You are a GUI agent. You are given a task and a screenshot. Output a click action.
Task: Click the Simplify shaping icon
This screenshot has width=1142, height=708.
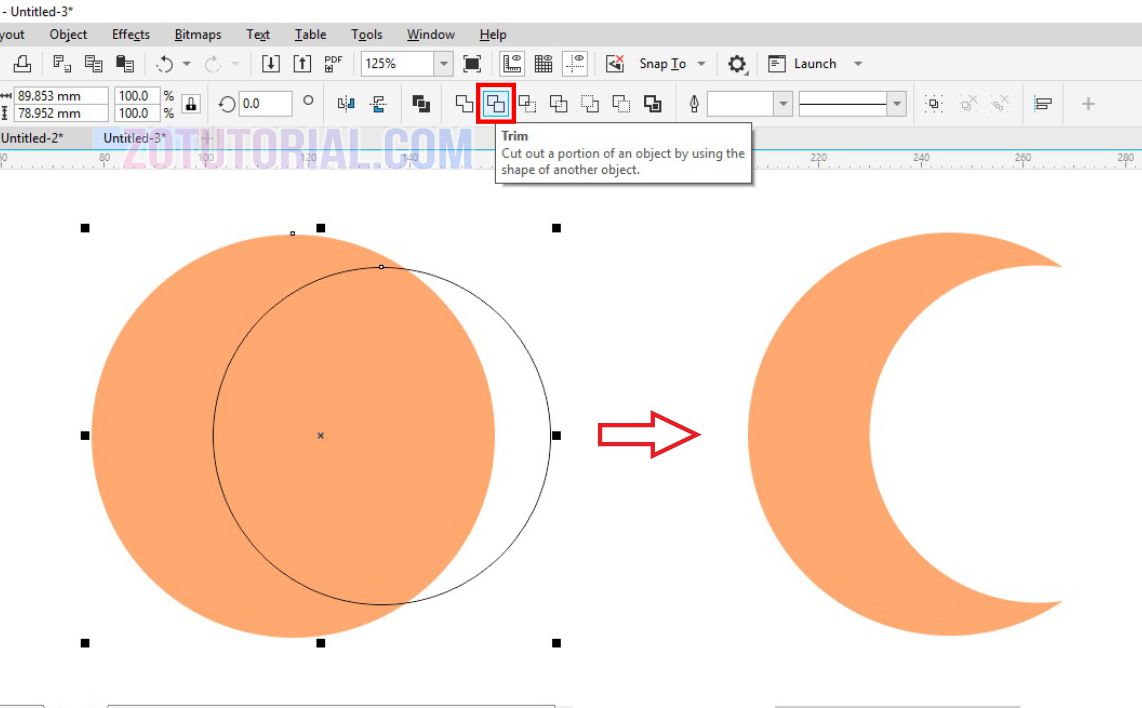point(559,104)
